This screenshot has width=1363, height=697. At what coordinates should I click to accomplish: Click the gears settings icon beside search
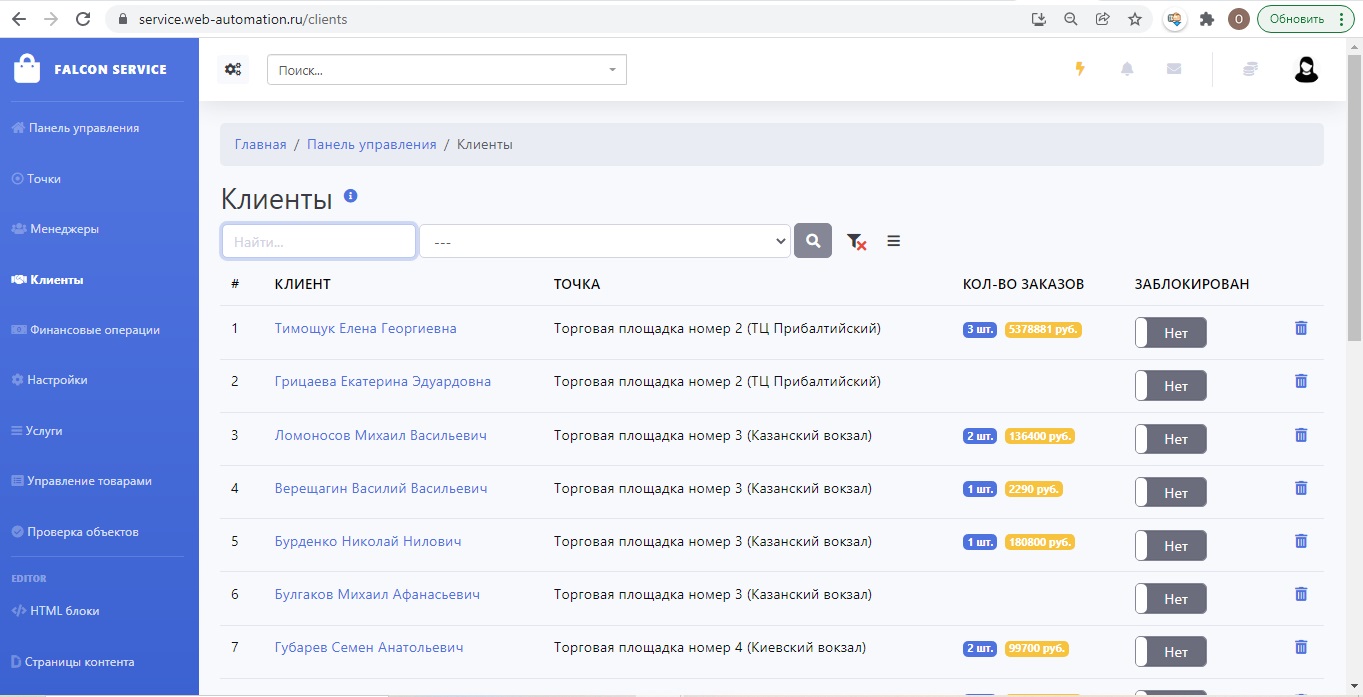click(x=233, y=69)
